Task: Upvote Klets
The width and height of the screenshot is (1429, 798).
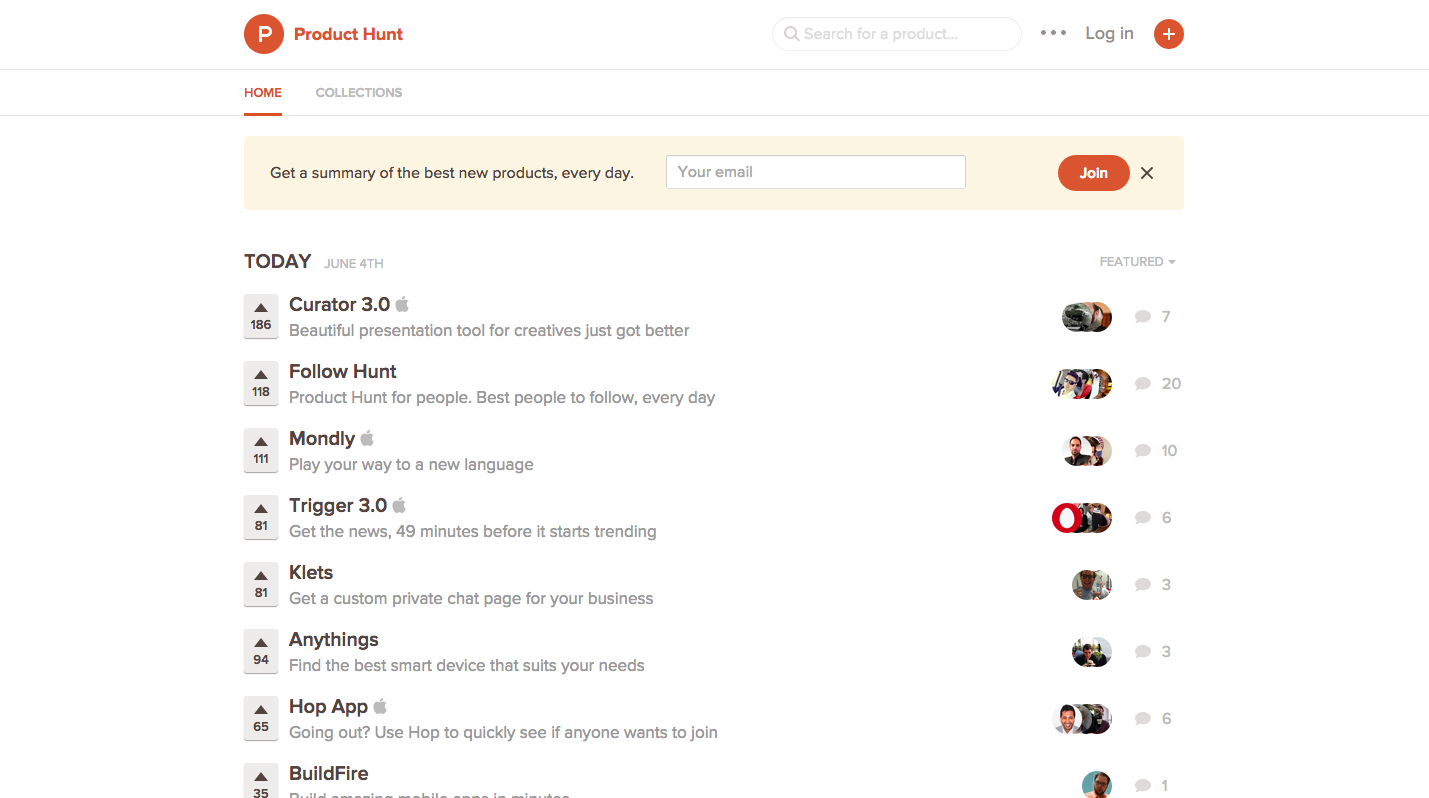Action: tap(261, 585)
